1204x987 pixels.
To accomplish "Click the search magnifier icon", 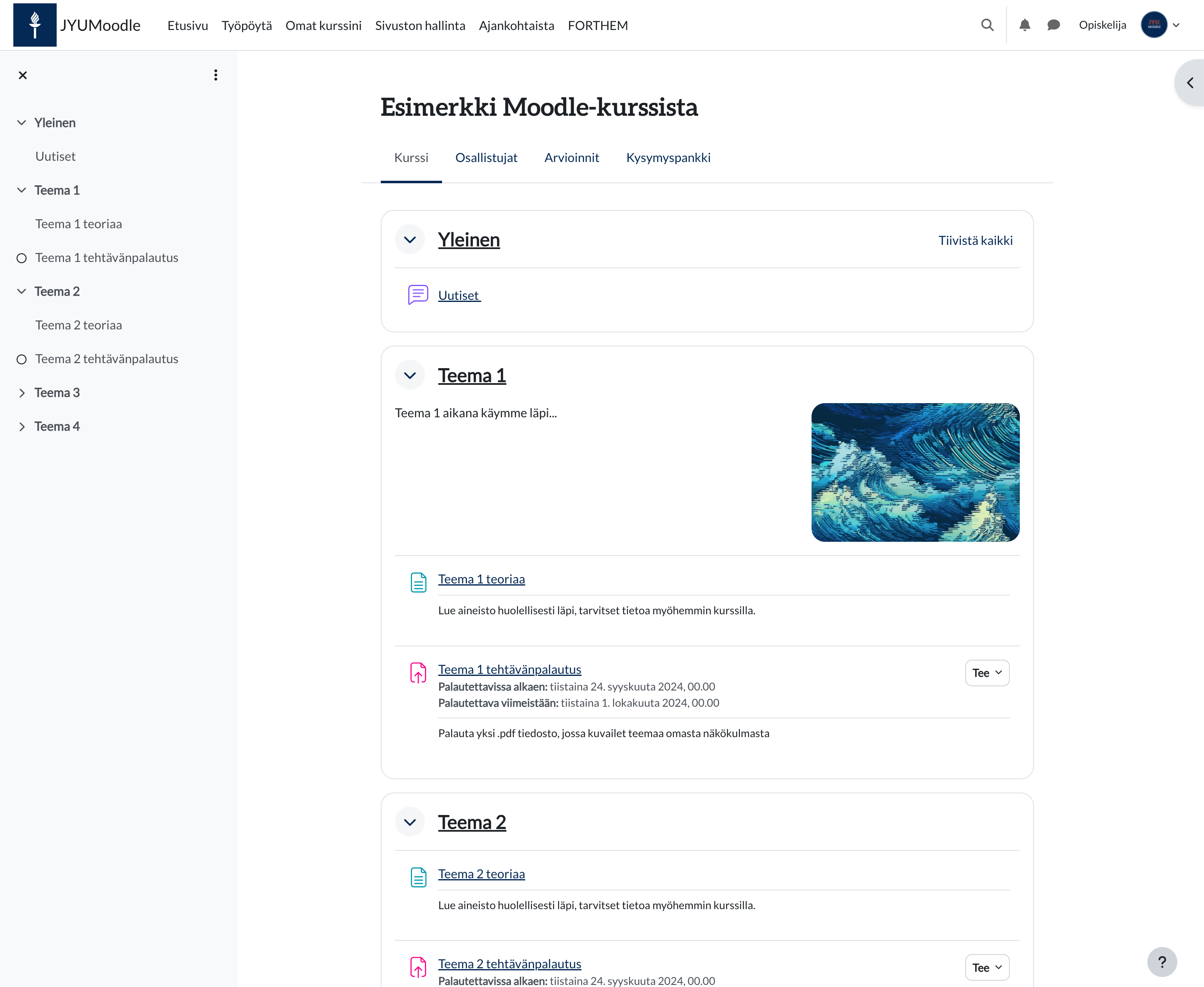I will click(x=987, y=25).
